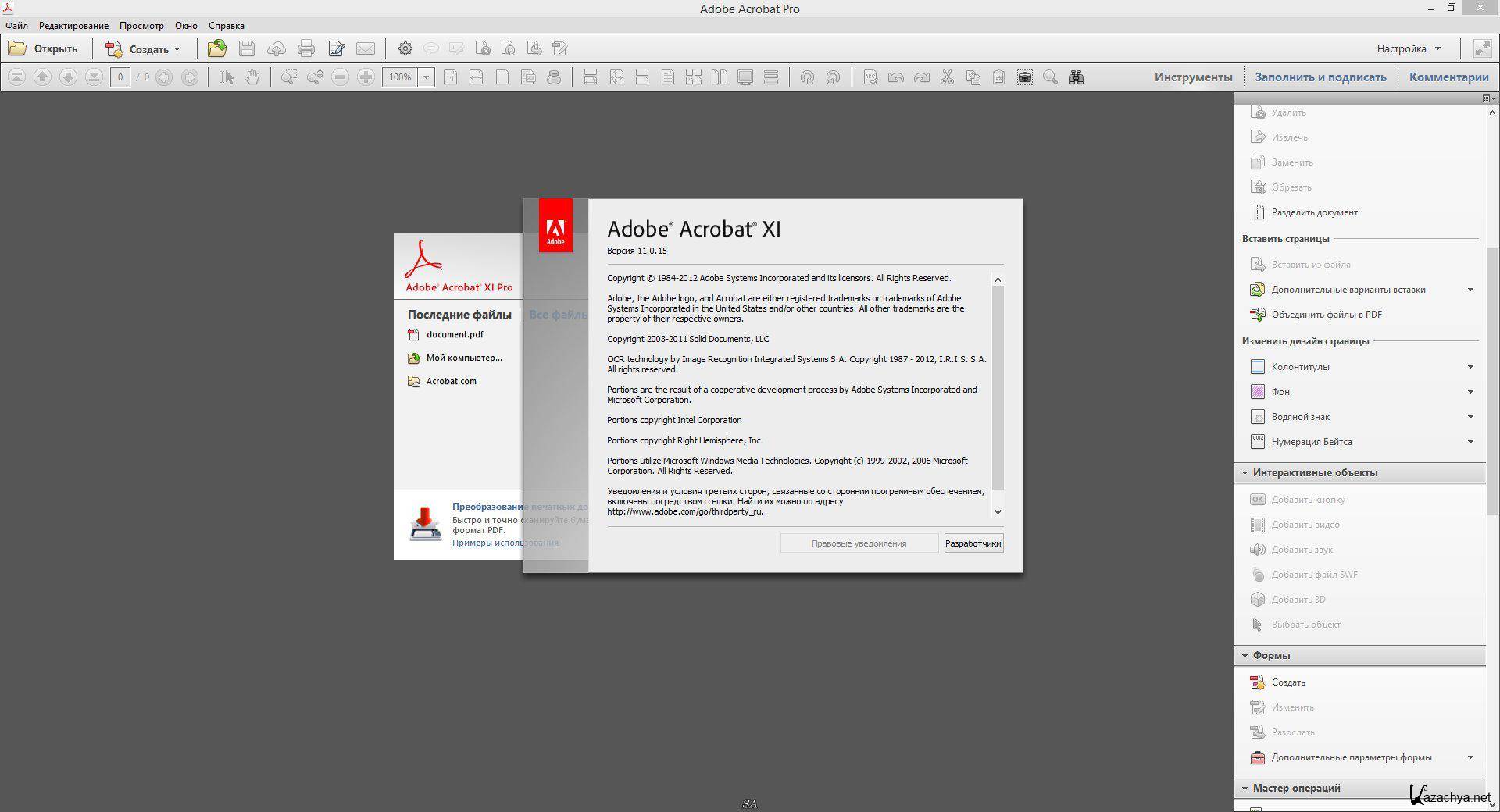Expand the Водяной знак dropdown arrow
The width and height of the screenshot is (1500, 812).
pos(1470,417)
